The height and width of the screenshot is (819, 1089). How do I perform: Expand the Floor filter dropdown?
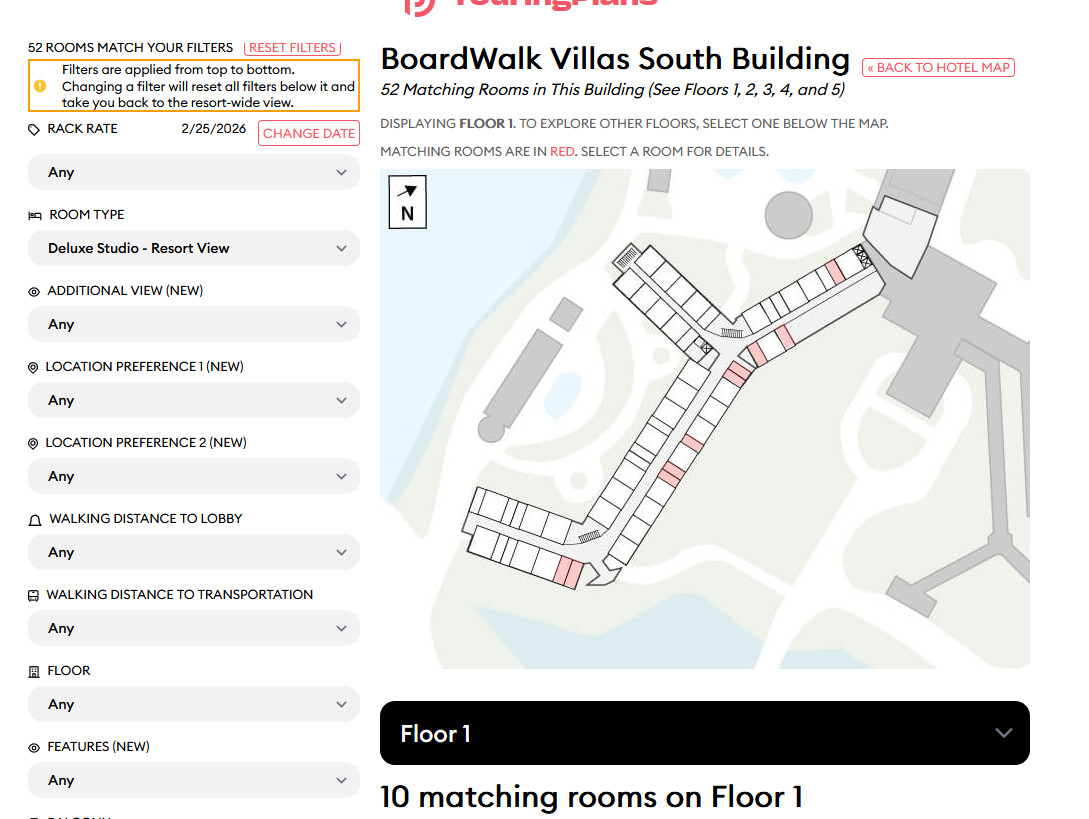(x=193, y=704)
